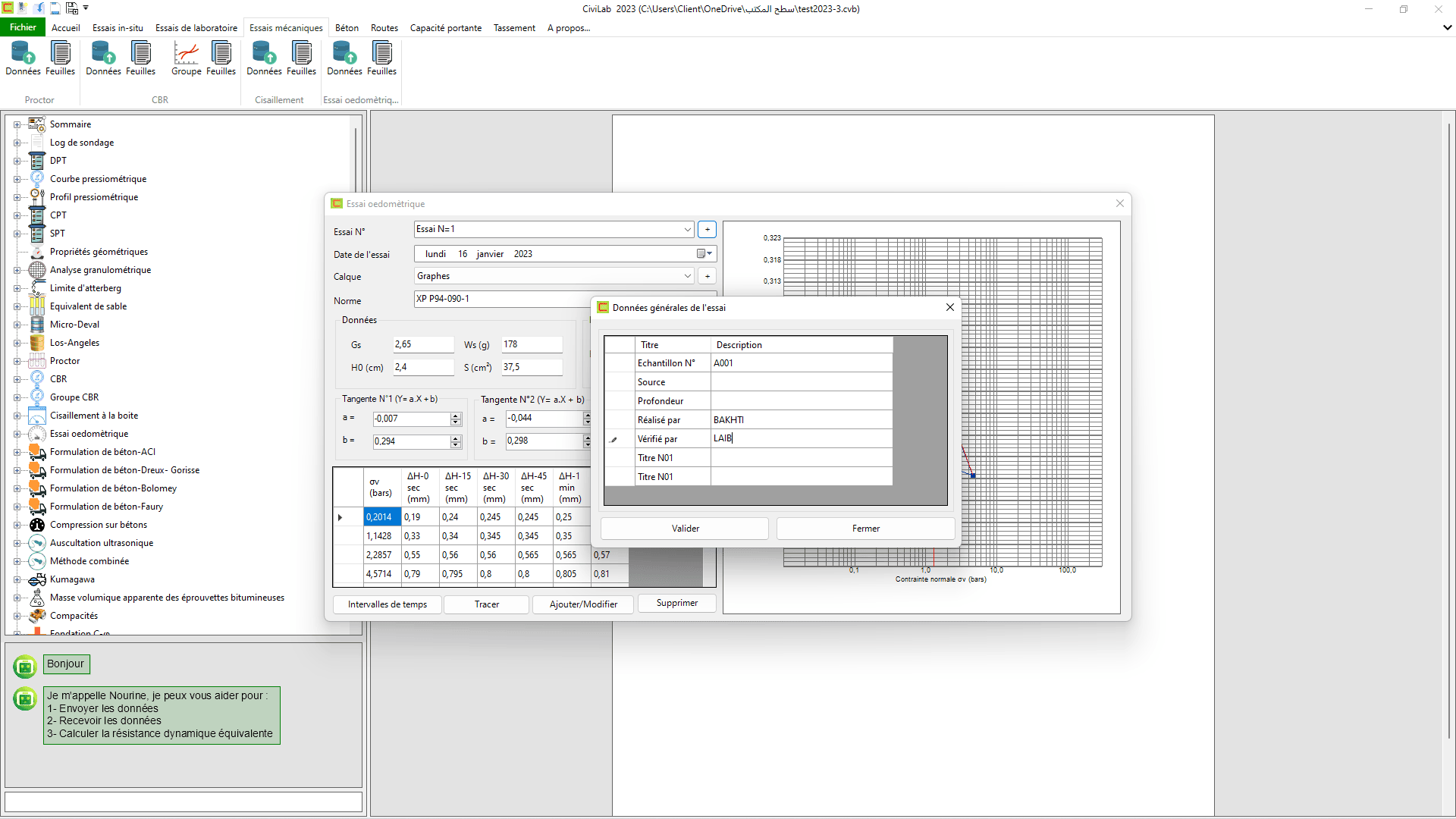The height and width of the screenshot is (819, 1456).
Task: Switch to Capacité portante tab
Action: 446,28
